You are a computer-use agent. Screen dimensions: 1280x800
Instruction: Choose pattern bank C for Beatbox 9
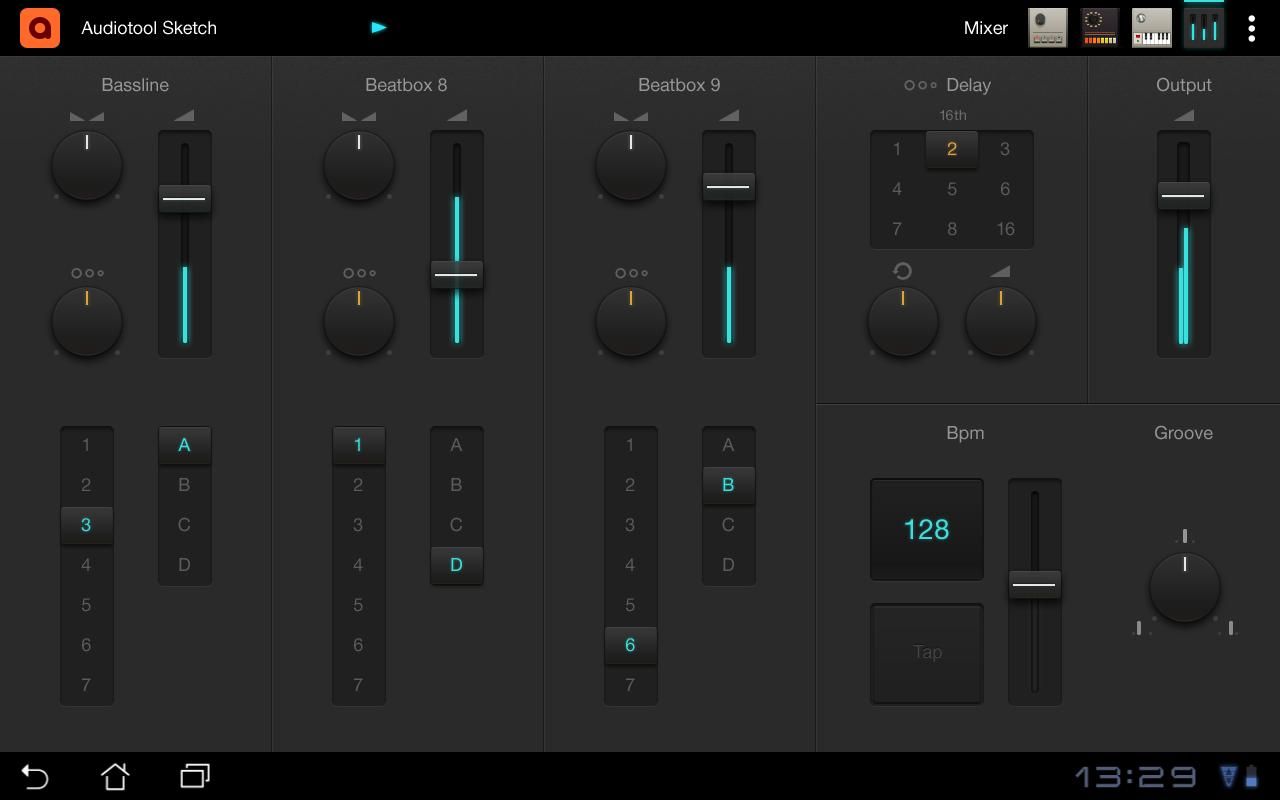pos(728,525)
